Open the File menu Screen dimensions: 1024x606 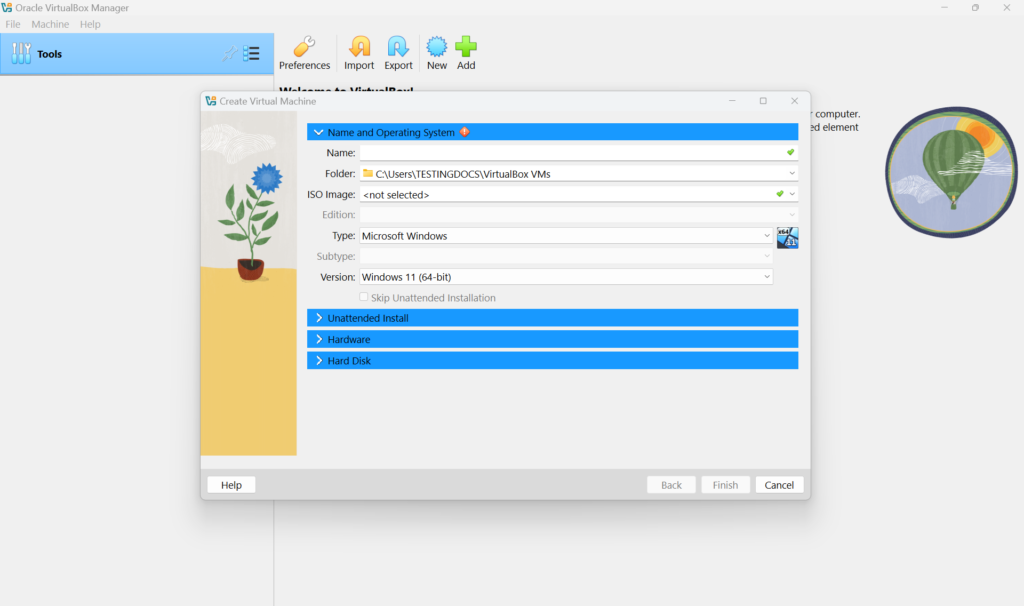tap(13, 23)
